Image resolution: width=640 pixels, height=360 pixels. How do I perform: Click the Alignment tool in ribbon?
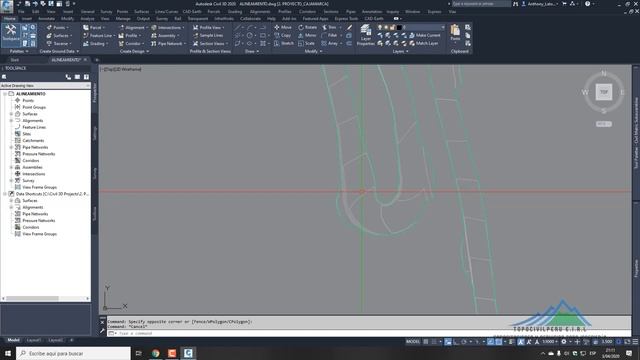[x=132, y=27]
